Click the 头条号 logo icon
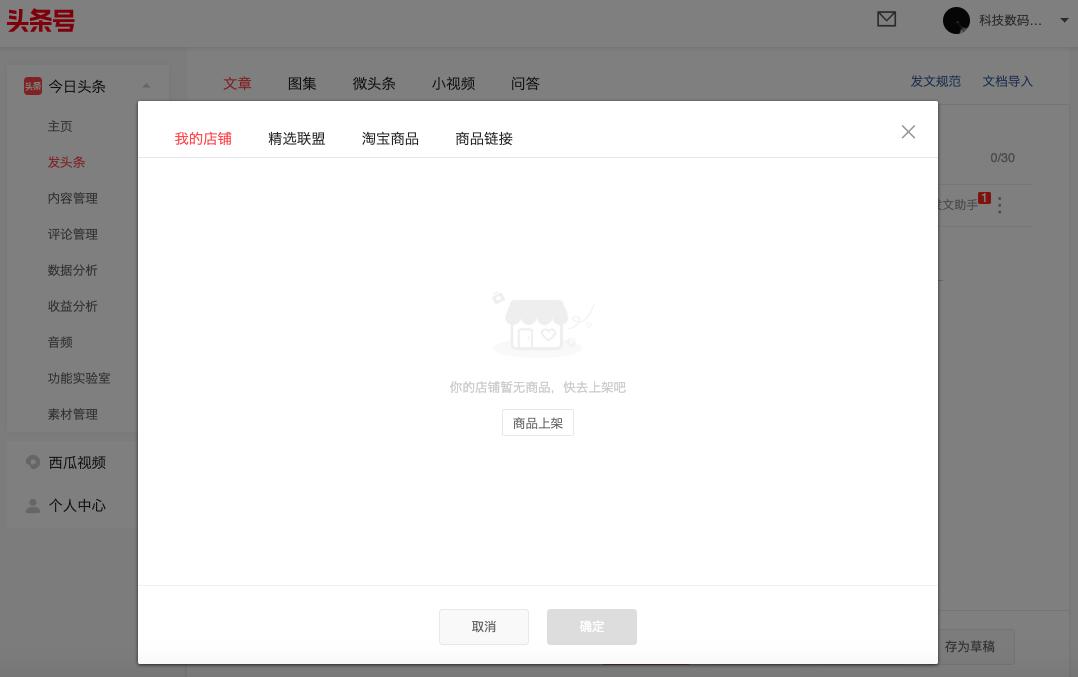Viewport: 1078px width, 677px height. pos(40,21)
